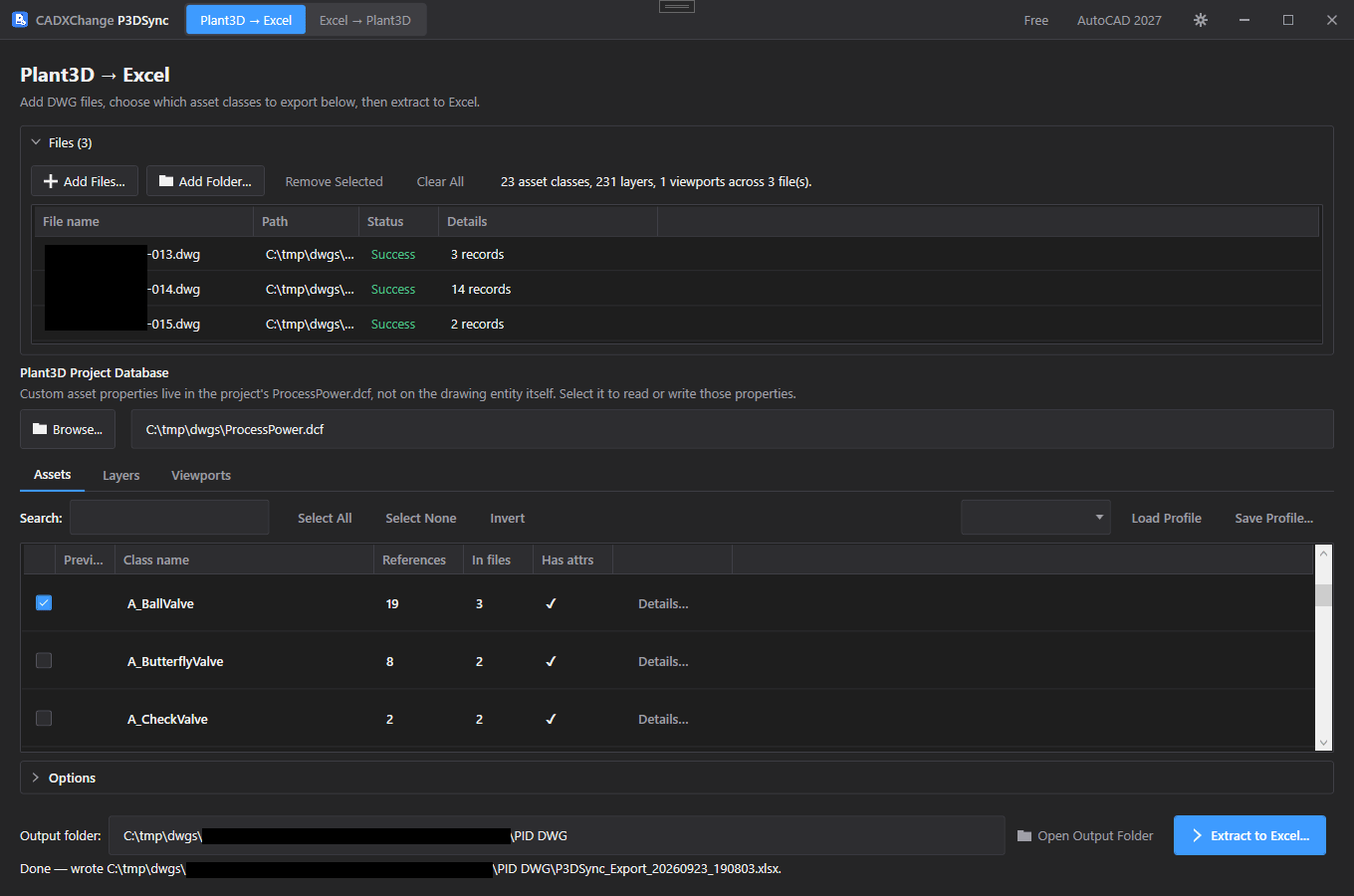The width and height of the screenshot is (1354, 896).
Task: Click the References value 19
Action: point(392,603)
